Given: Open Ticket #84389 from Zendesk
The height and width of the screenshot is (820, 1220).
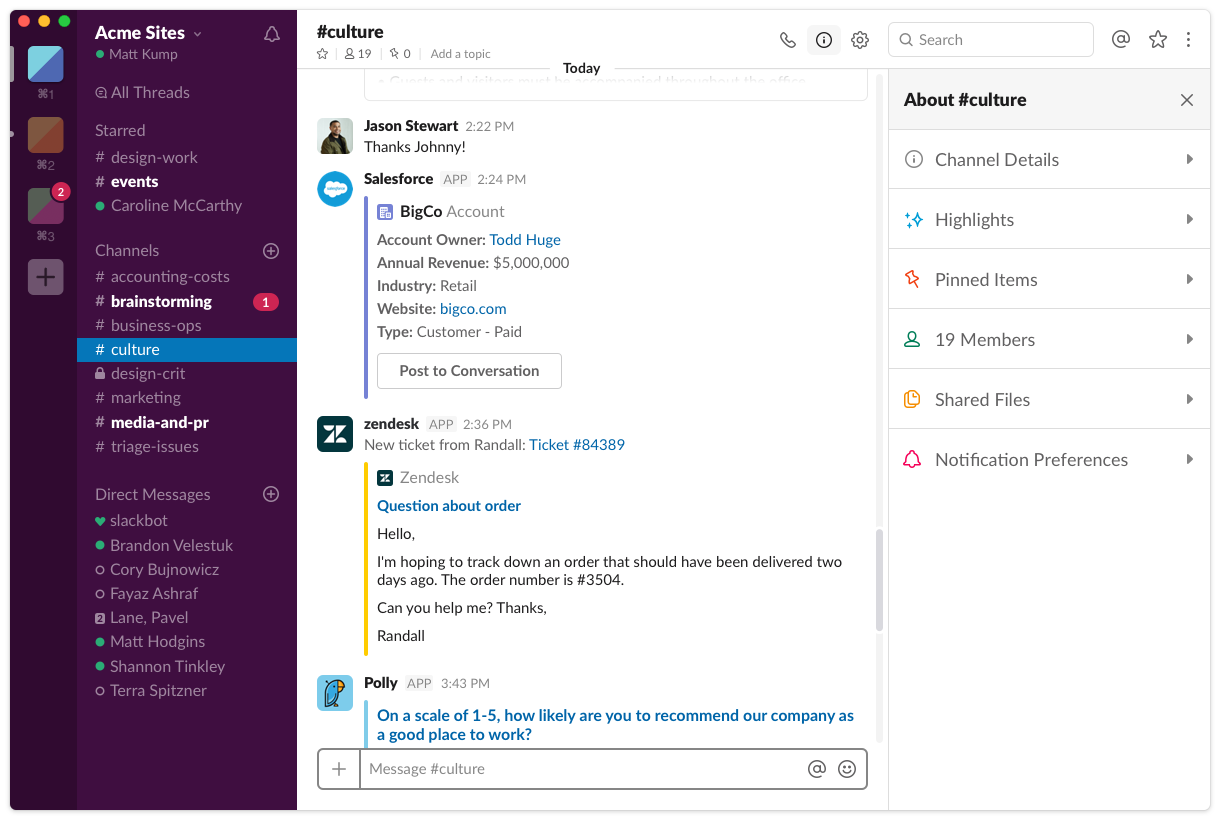Looking at the screenshot, I should (577, 444).
